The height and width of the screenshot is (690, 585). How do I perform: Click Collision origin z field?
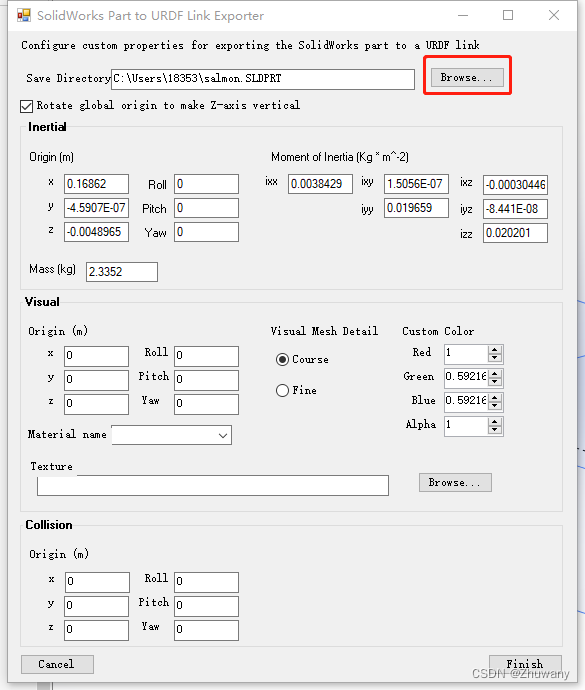(x=96, y=630)
